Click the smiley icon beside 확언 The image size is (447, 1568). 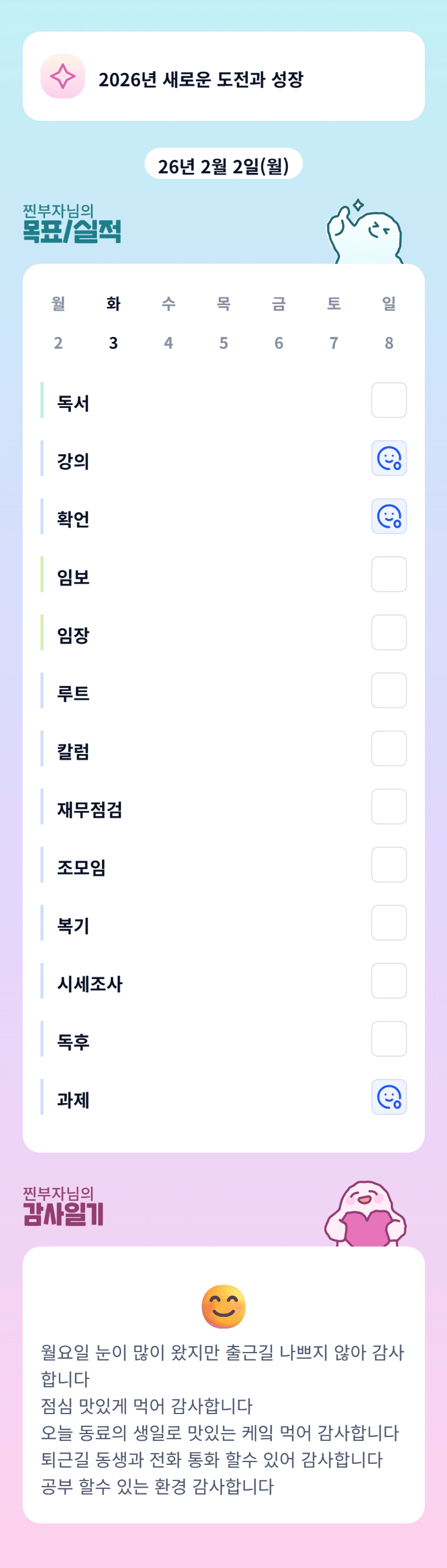389,516
